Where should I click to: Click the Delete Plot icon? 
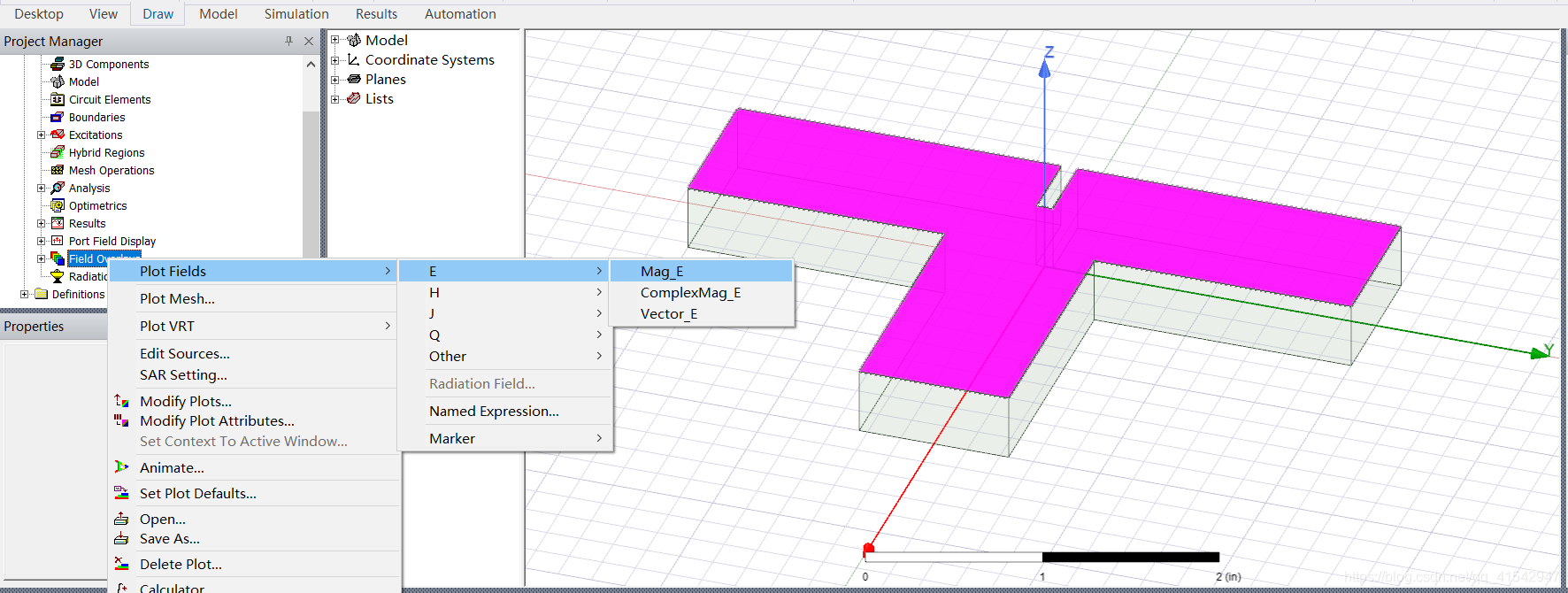point(121,564)
